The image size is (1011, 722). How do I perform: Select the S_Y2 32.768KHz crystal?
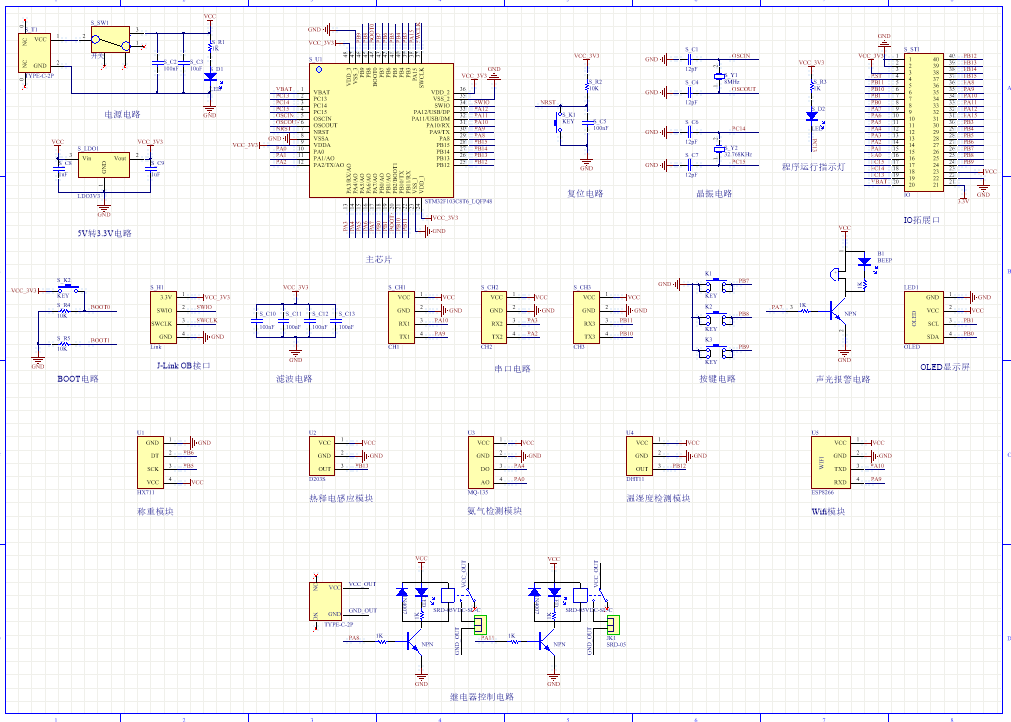(719, 149)
